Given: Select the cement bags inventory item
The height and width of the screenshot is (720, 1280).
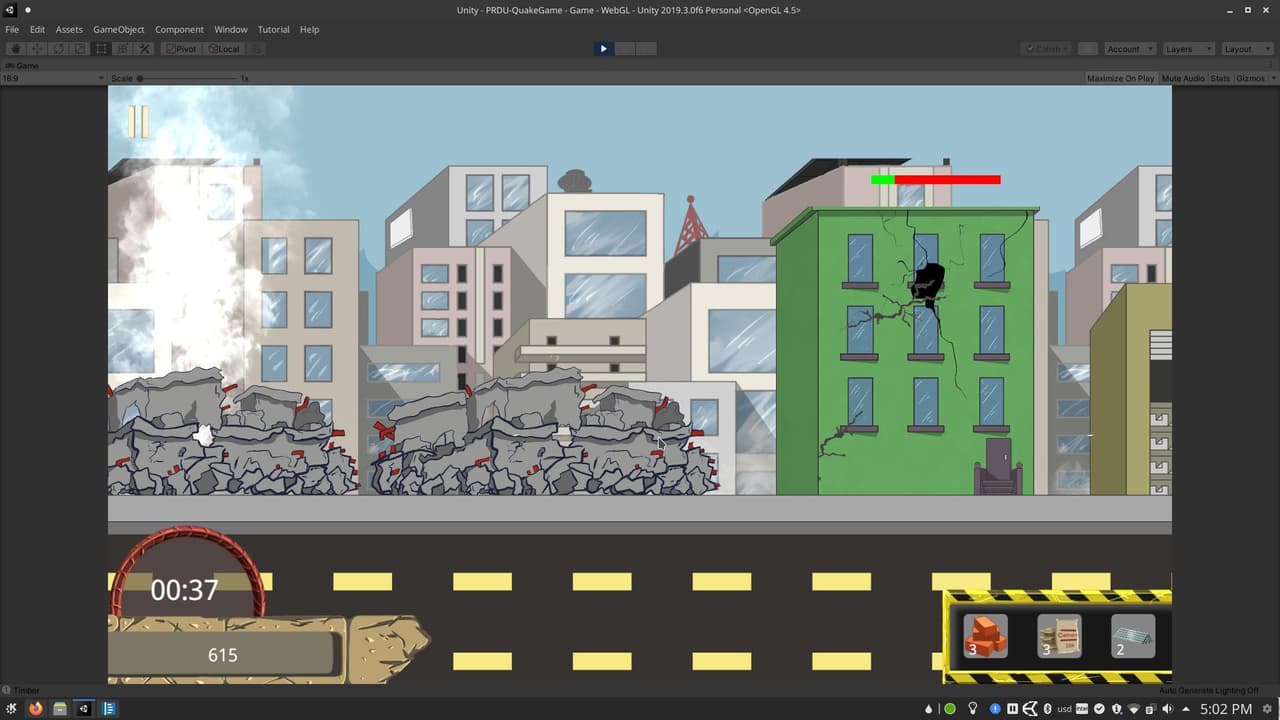Looking at the screenshot, I should pyautogui.click(x=1059, y=636).
